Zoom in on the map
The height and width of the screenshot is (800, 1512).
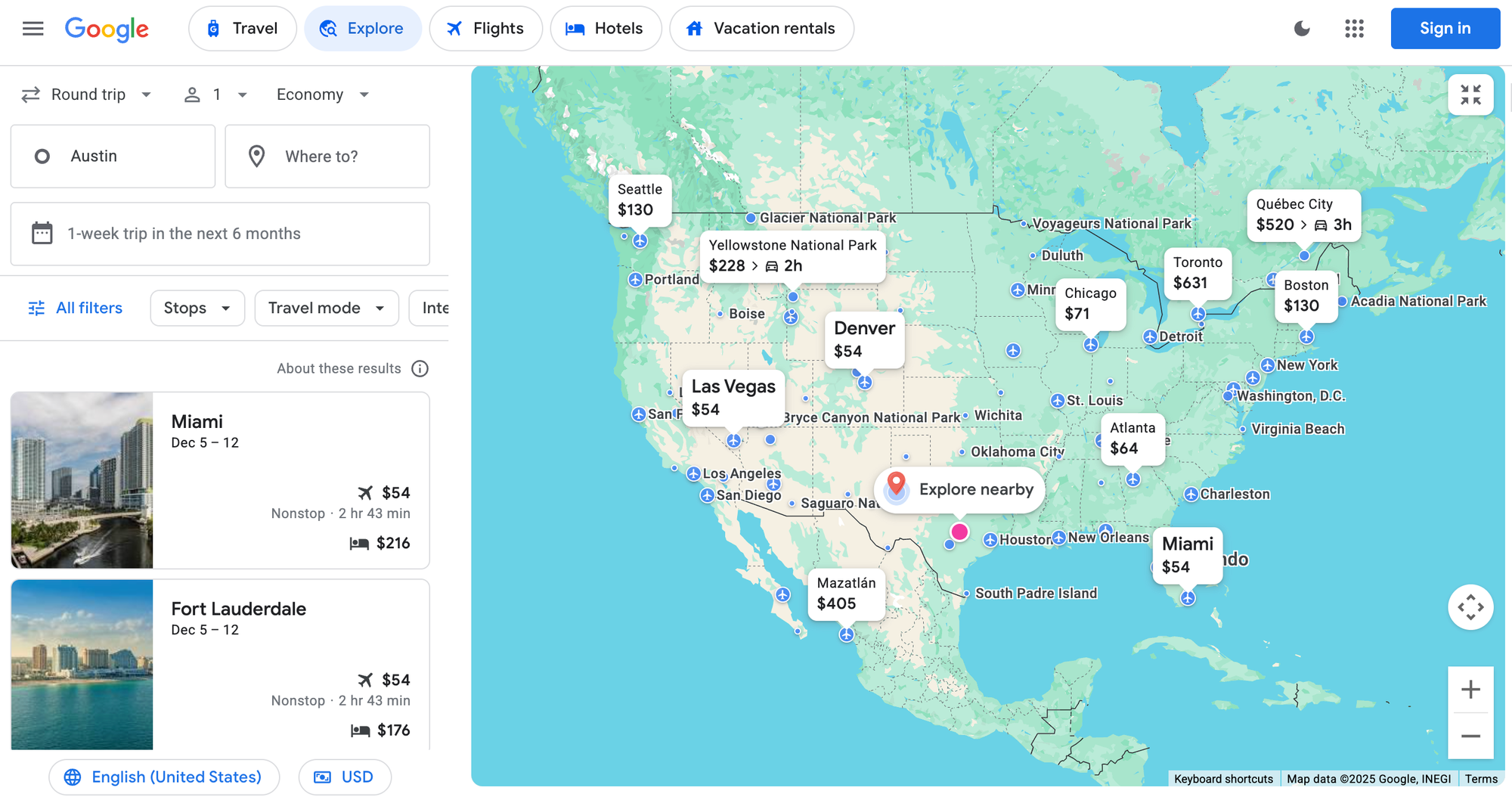pyautogui.click(x=1470, y=690)
